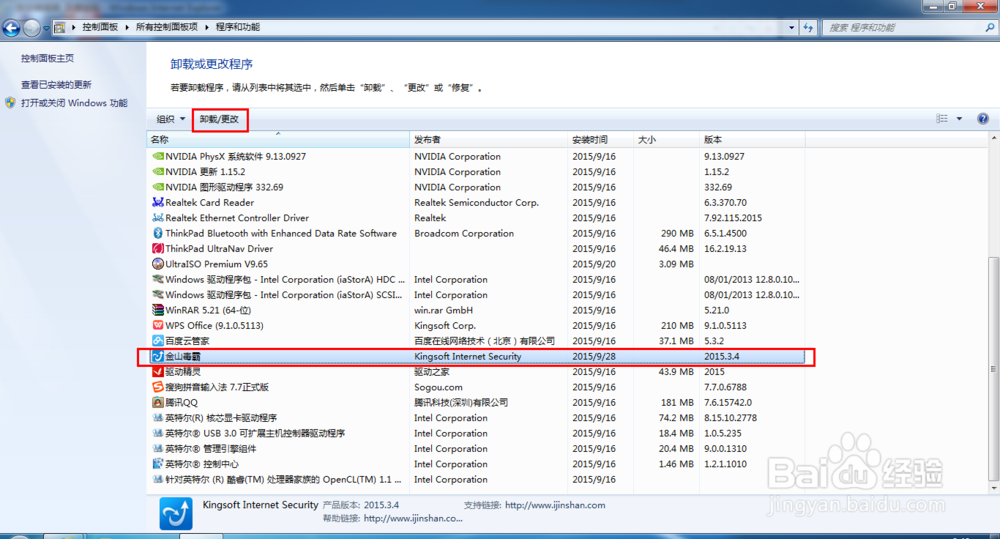The image size is (1000, 539).
Task: Click the NVIDIA PhysX program icon
Action: [x=158, y=156]
